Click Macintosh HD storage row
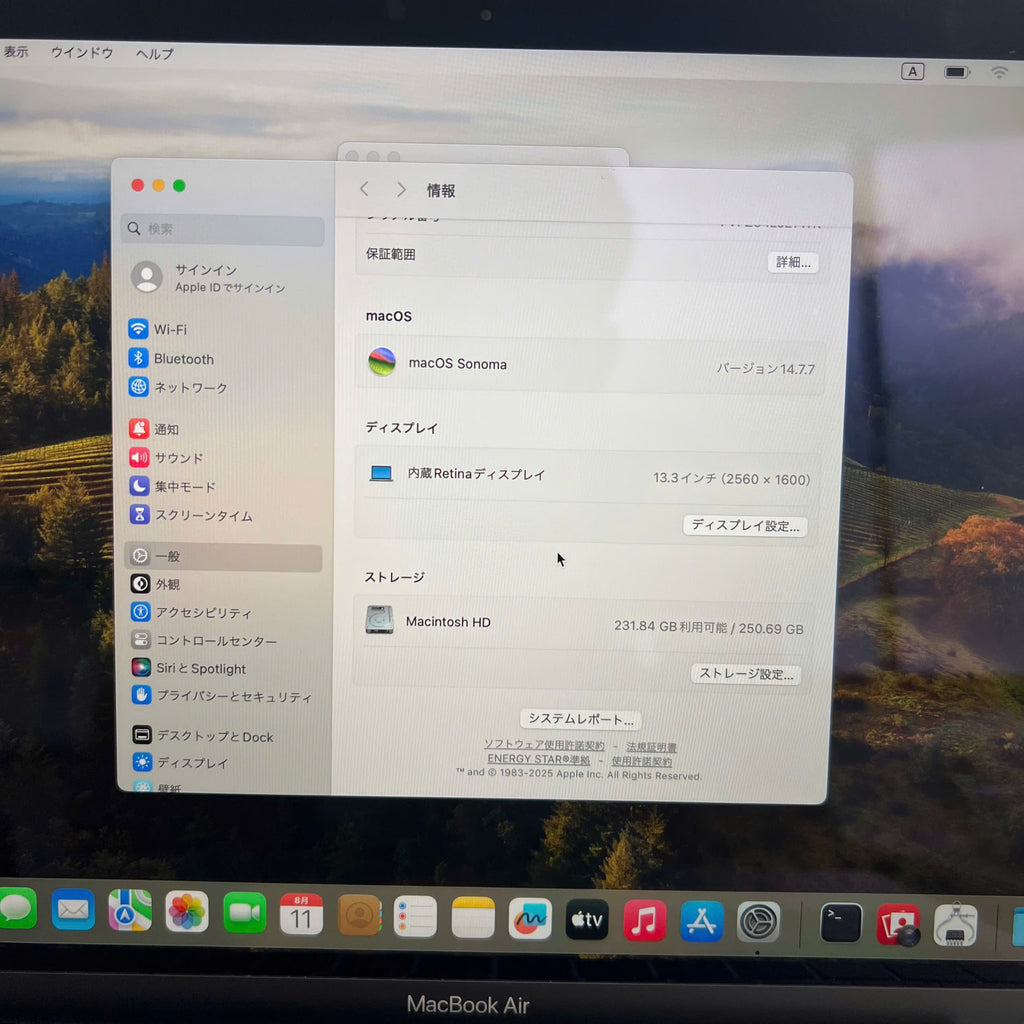 [583, 624]
